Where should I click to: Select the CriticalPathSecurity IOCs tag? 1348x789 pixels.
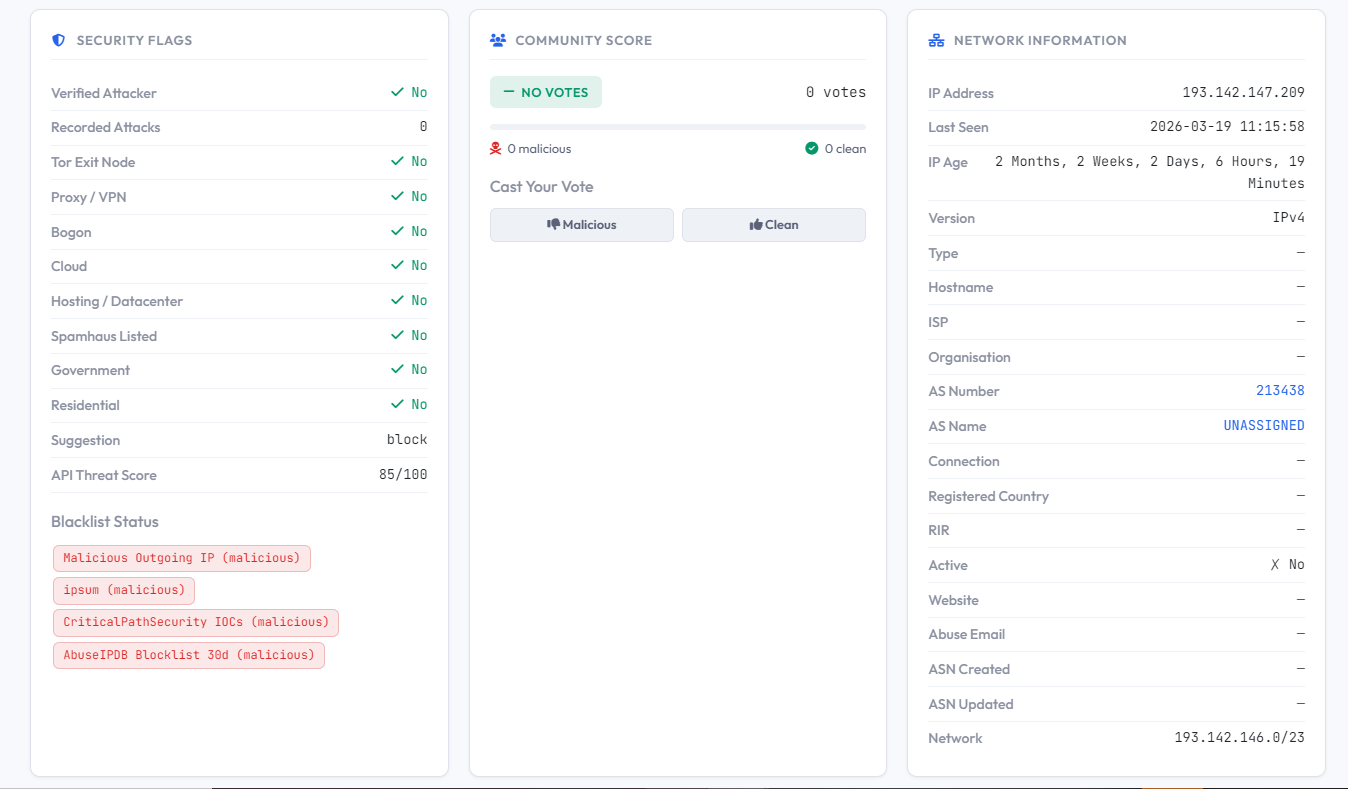pyautogui.click(x=196, y=622)
